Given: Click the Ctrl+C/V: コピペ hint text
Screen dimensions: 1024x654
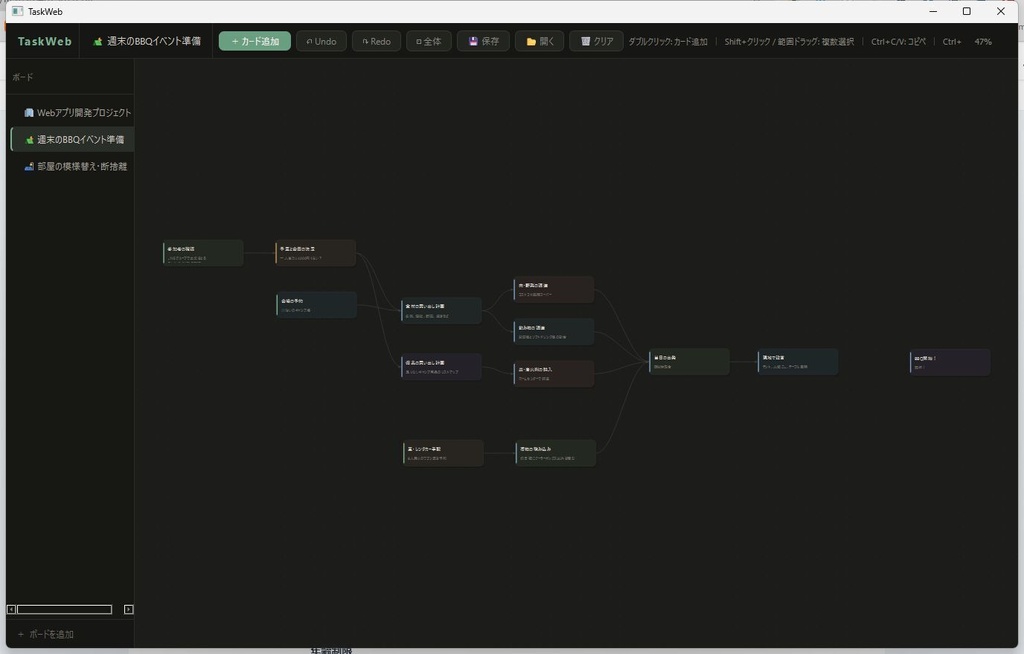Looking at the screenshot, I should [898, 41].
